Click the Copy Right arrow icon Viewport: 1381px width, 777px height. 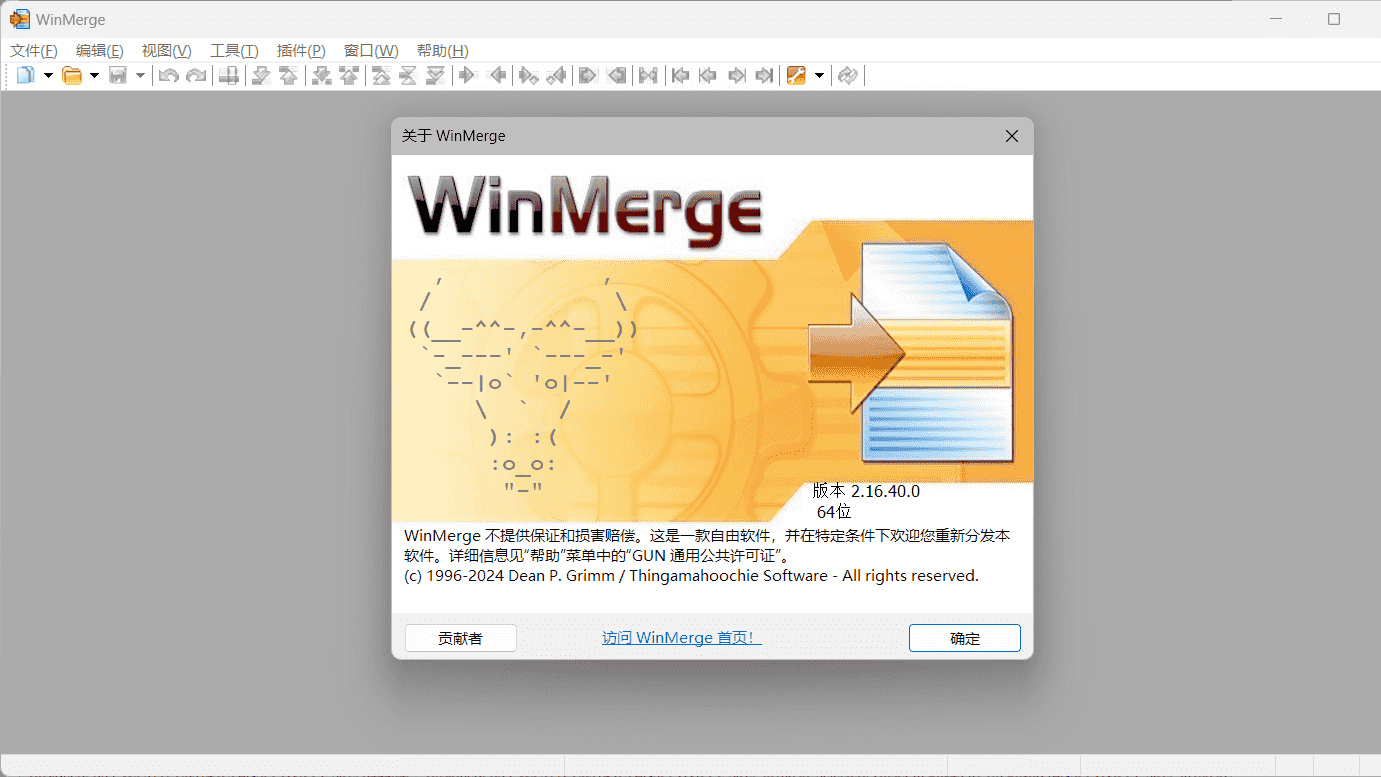pos(467,75)
